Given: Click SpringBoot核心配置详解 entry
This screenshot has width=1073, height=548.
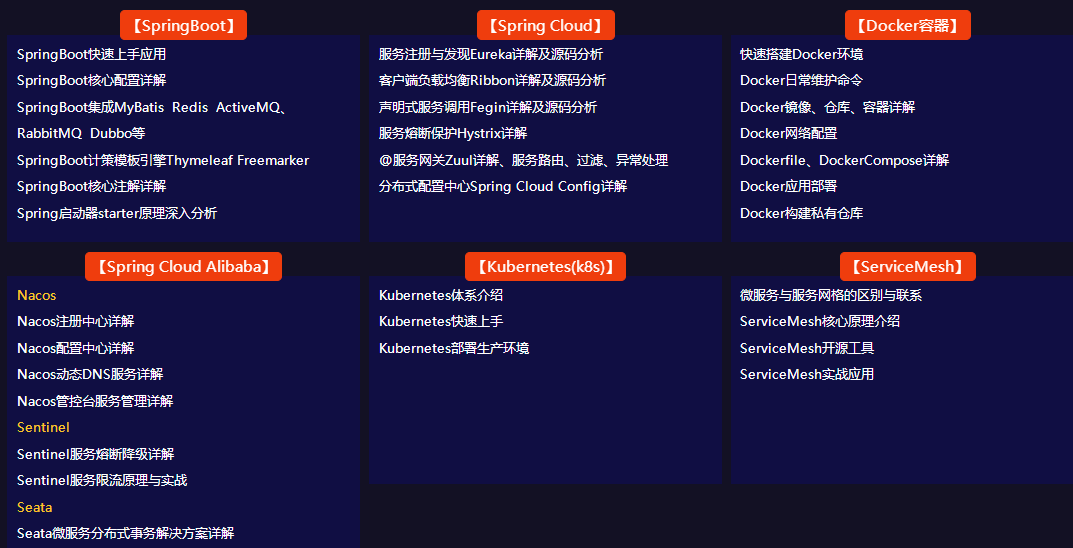Looking at the screenshot, I should click(91, 80).
